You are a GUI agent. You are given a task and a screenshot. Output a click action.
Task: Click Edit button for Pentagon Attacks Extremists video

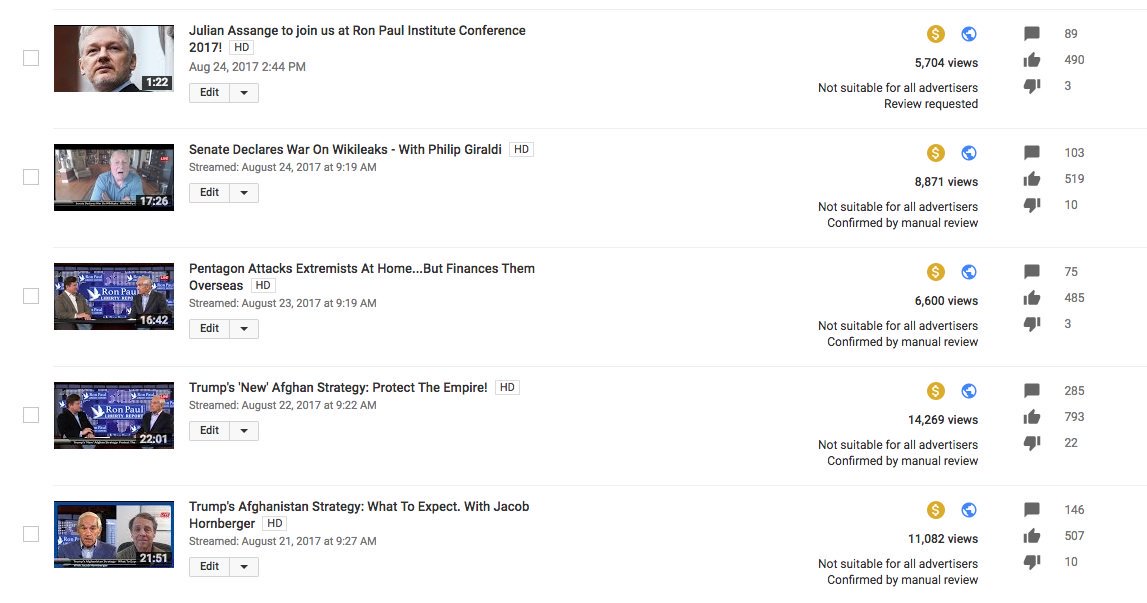pyautogui.click(x=209, y=329)
